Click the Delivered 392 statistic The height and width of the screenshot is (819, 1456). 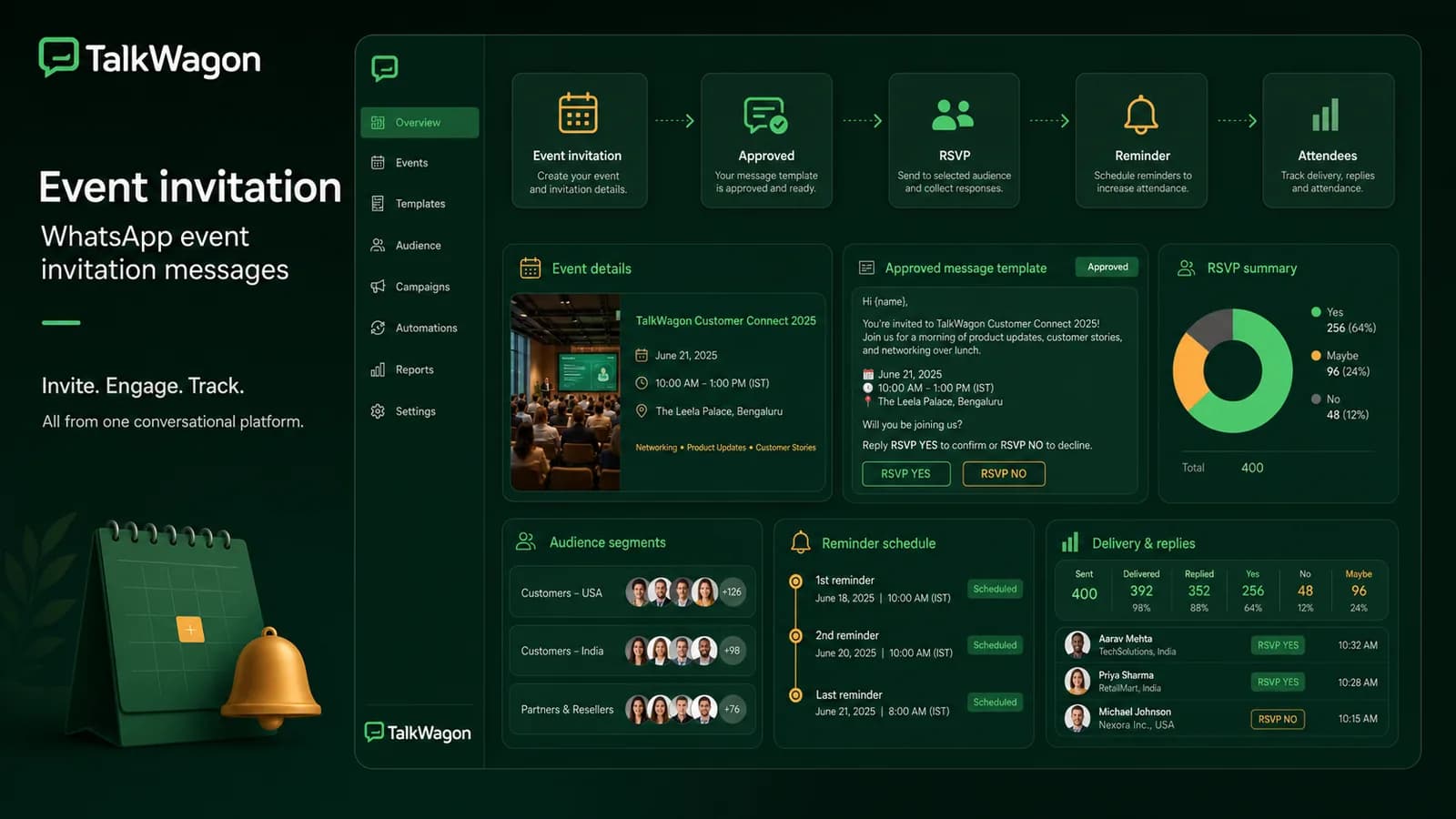1141,591
